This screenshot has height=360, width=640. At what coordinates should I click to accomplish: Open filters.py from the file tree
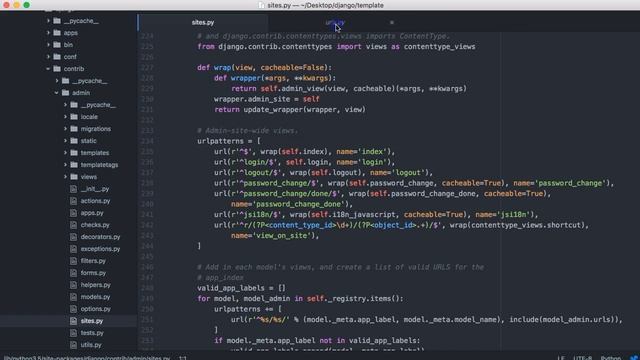pyautogui.click(x=93, y=261)
